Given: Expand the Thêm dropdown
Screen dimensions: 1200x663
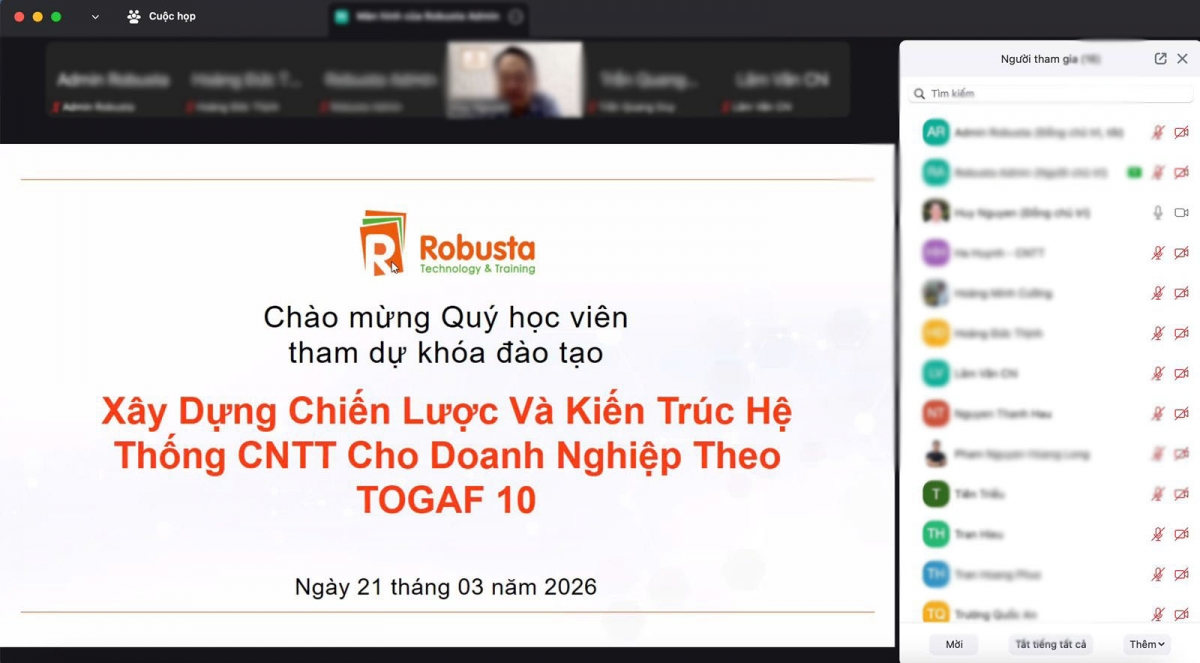Looking at the screenshot, I should (1147, 644).
